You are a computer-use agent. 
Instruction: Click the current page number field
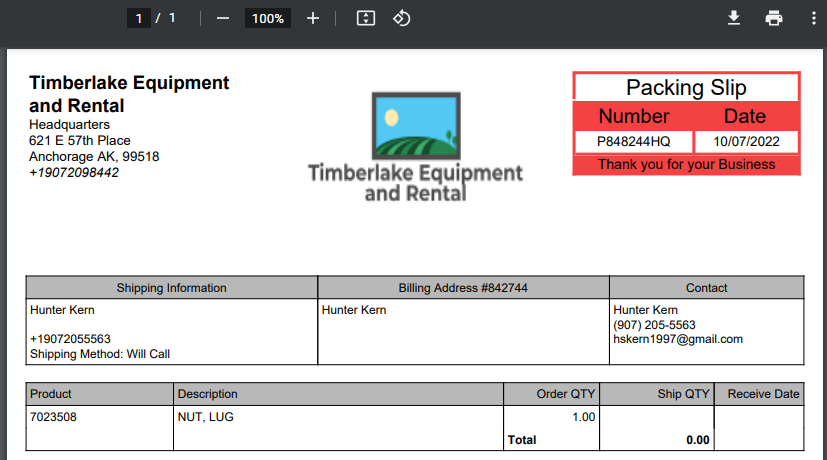point(139,18)
